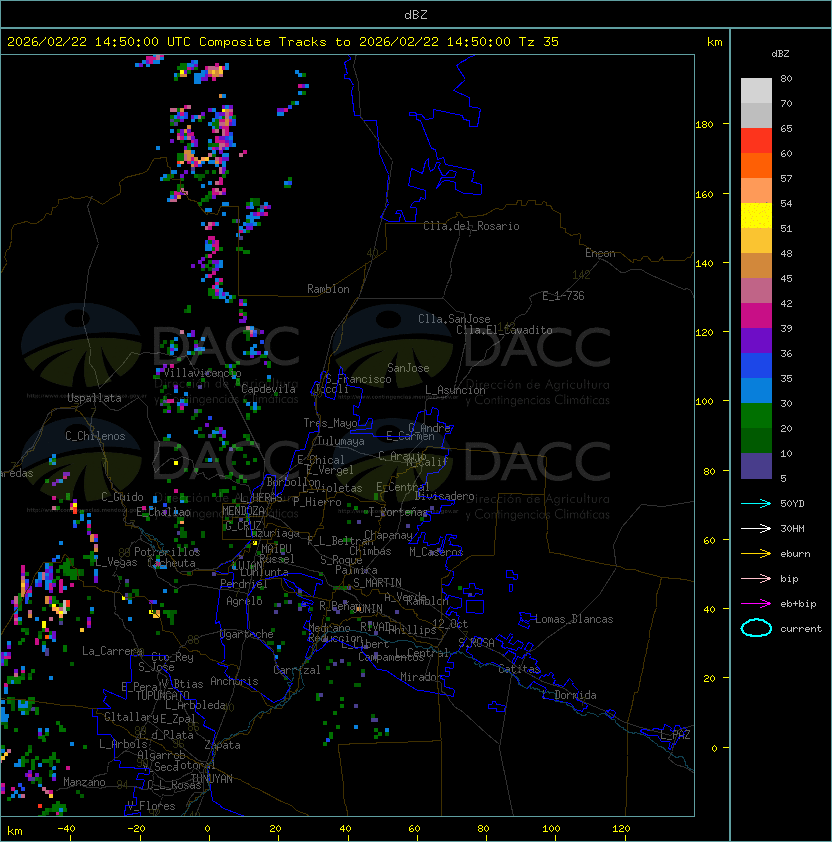Viewport: 832px width, 842px height.
Task: Click the mauve 42-45 dBZ band
Action: point(756,291)
